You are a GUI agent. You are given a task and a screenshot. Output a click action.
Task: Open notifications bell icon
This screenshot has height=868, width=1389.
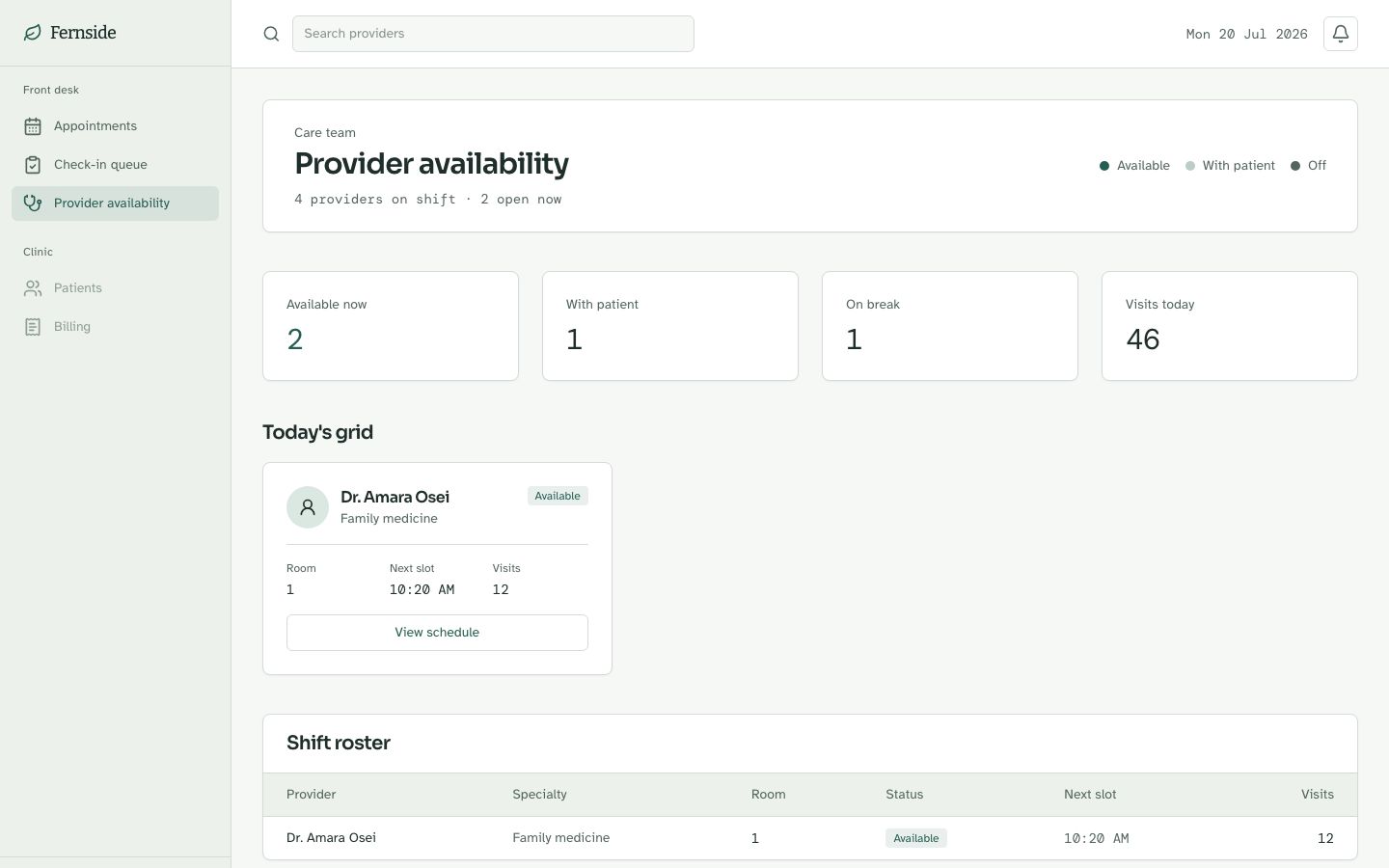[1341, 34]
